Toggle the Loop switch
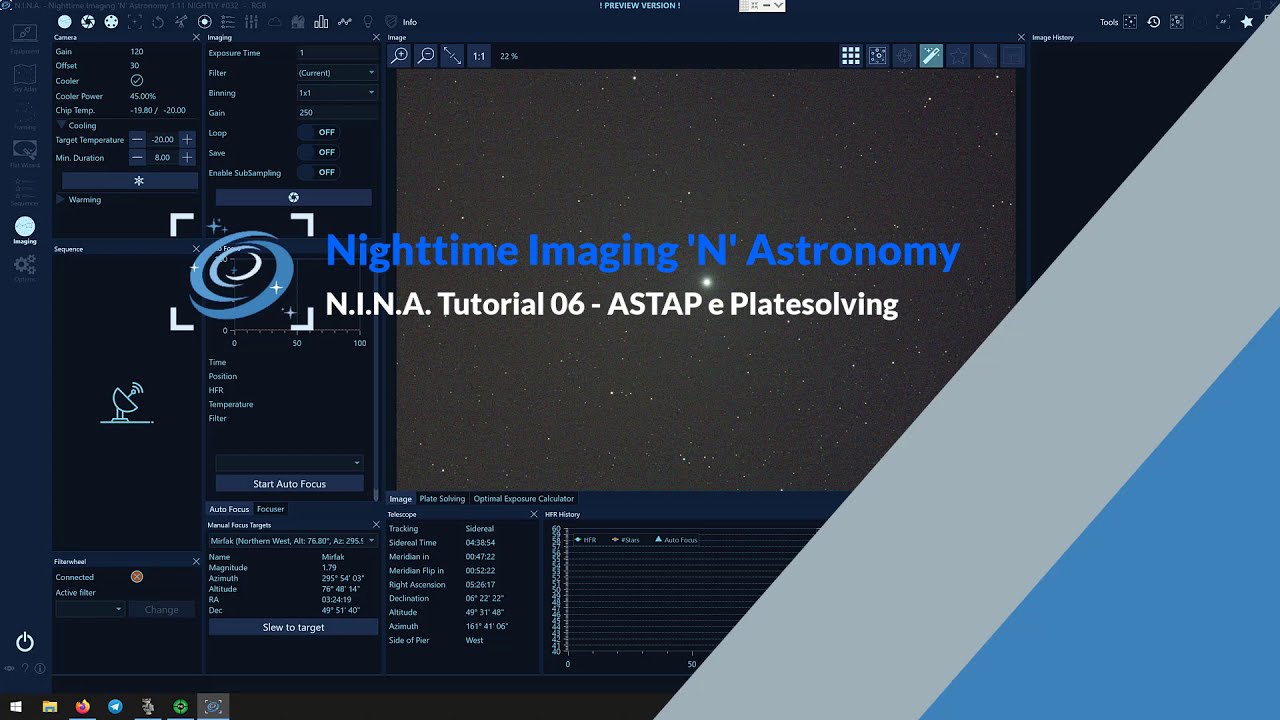 point(318,132)
